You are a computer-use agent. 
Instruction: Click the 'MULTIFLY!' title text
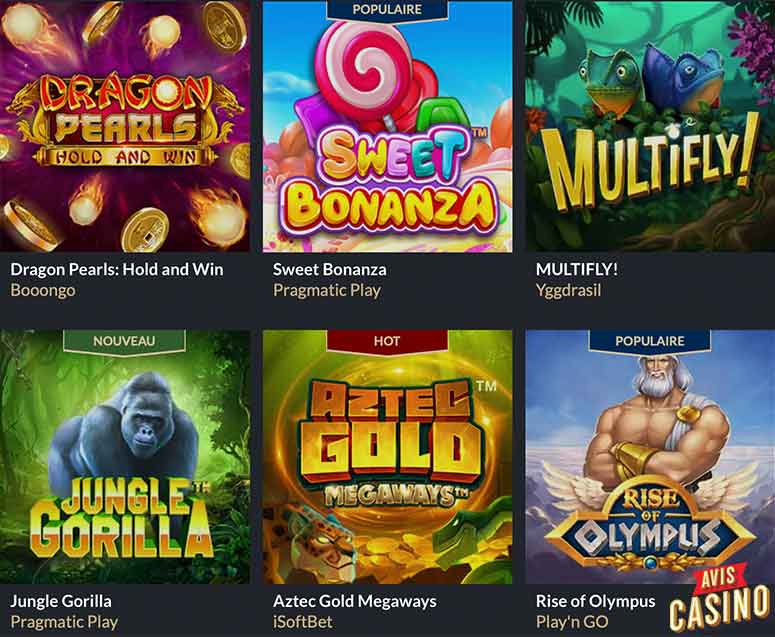click(x=577, y=270)
